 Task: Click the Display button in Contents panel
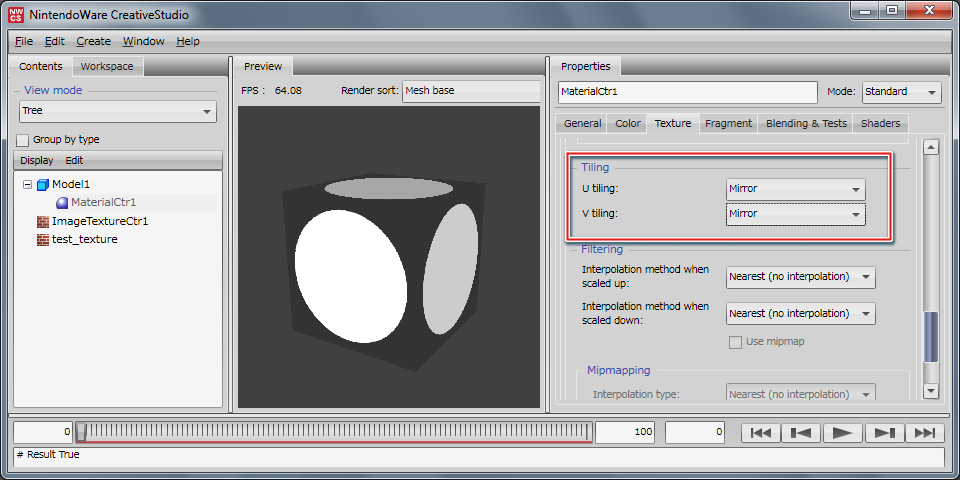[x=37, y=160]
